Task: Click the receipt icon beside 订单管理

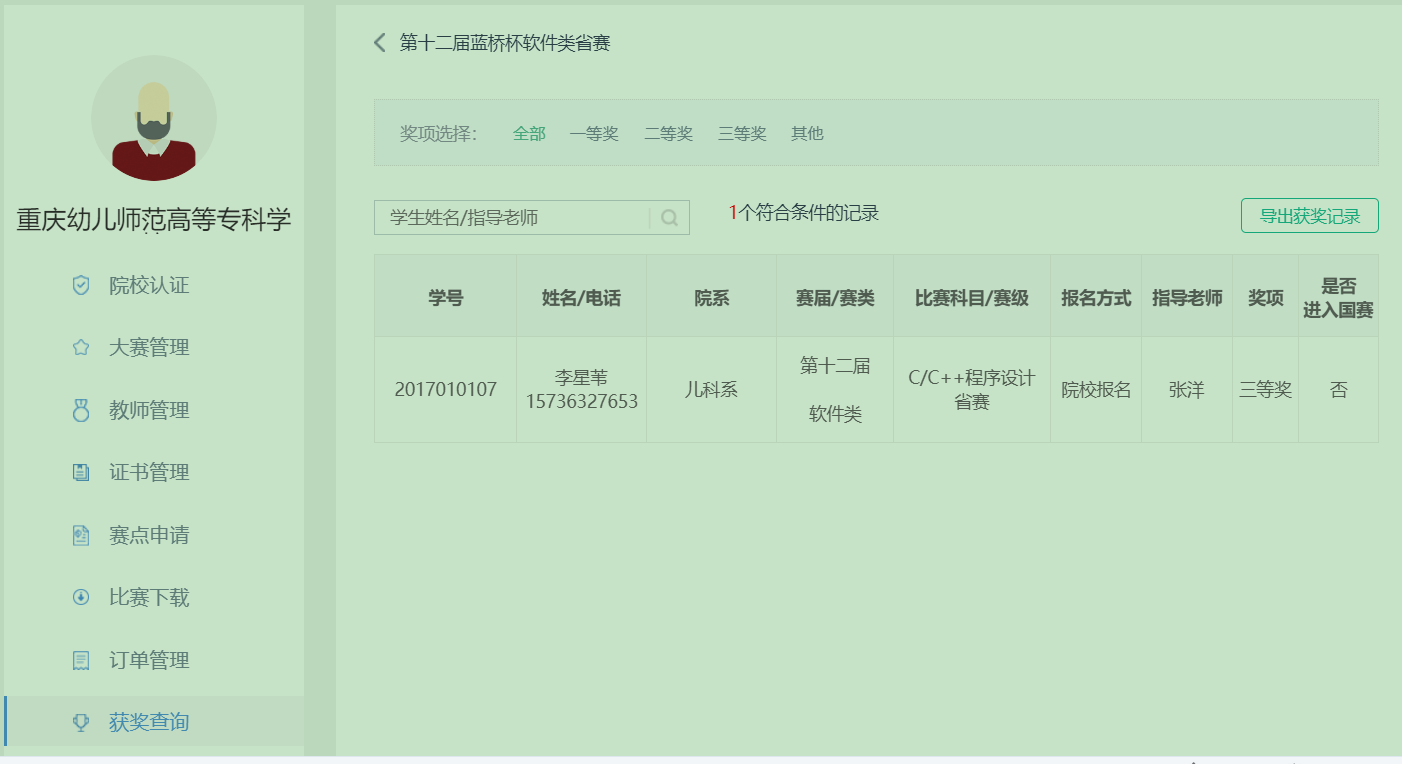Action: coord(81,660)
